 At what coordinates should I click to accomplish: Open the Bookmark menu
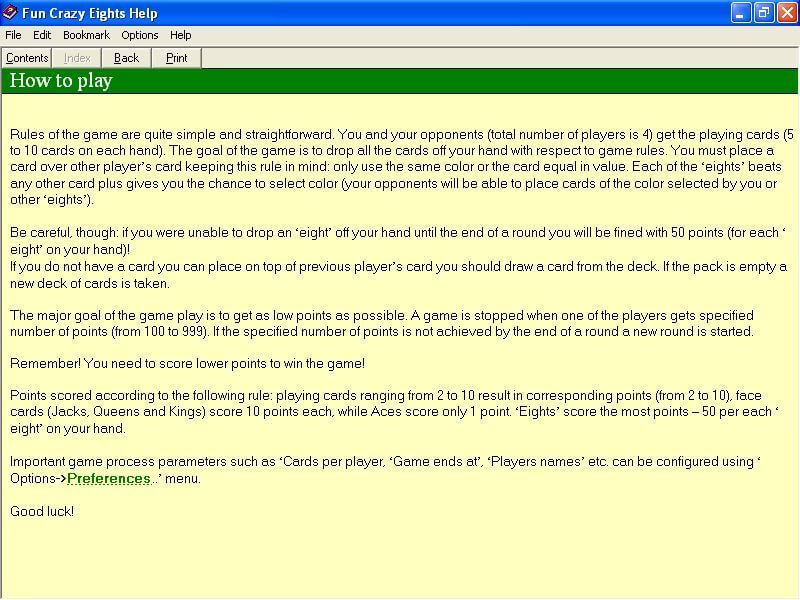pyautogui.click(x=86, y=35)
